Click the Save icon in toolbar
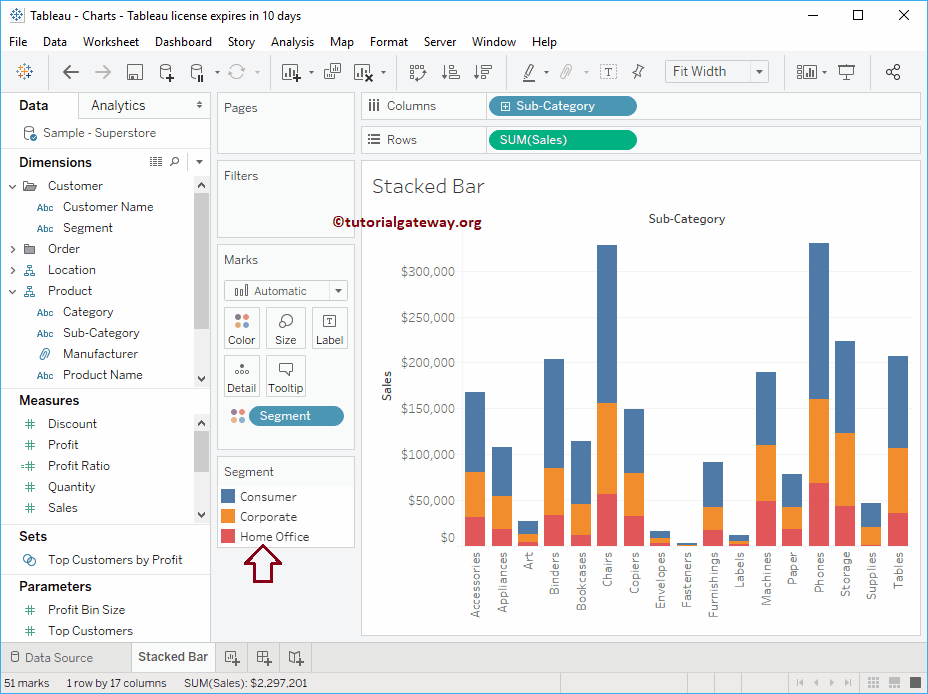The width and height of the screenshot is (928, 694). pyautogui.click(x=135, y=72)
